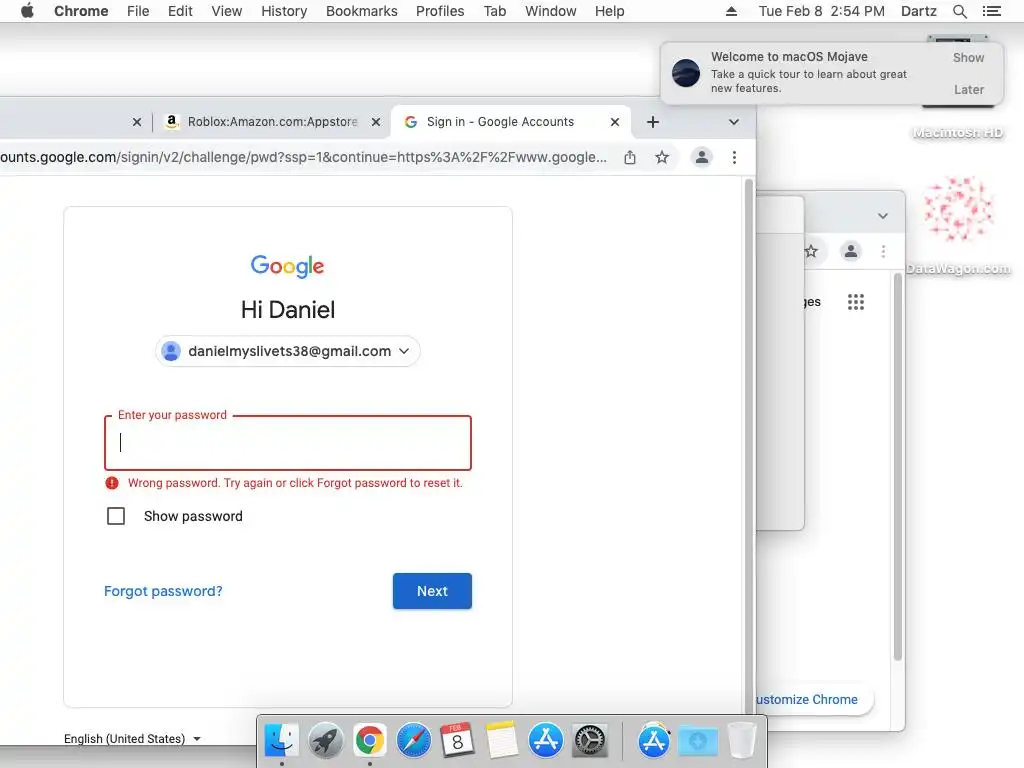Focus the Enter your password field

coord(287,443)
